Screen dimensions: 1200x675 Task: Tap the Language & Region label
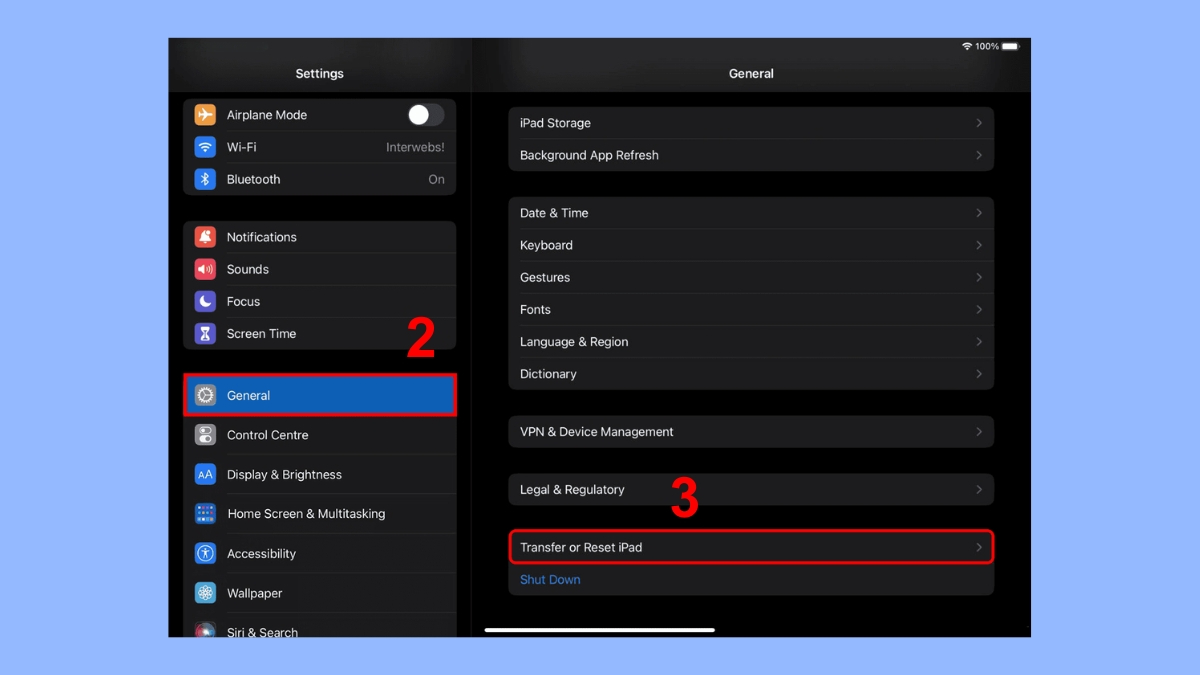pyautogui.click(x=574, y=342)
